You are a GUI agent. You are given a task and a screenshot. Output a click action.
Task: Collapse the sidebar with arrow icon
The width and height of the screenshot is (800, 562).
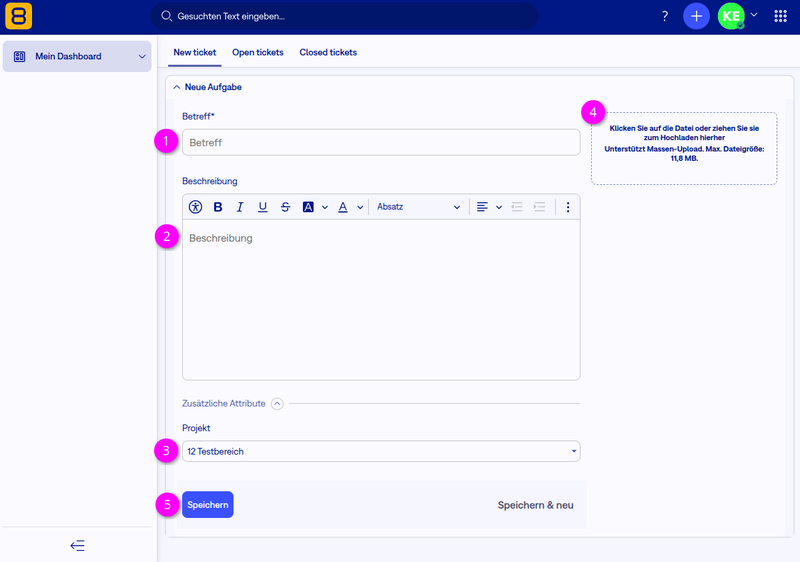[x=78, y=546]
